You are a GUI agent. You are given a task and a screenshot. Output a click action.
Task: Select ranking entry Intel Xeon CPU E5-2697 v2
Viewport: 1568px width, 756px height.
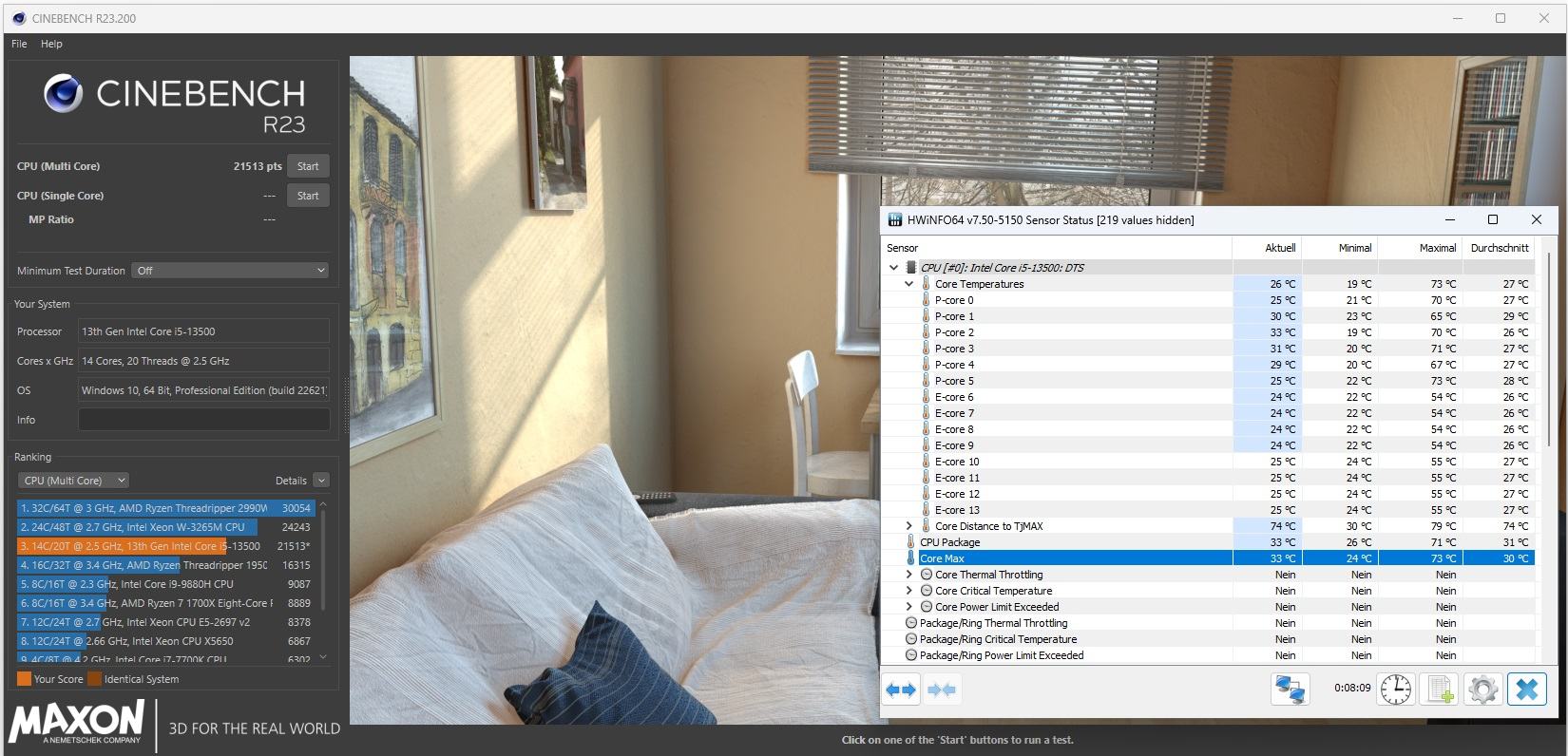164,622
